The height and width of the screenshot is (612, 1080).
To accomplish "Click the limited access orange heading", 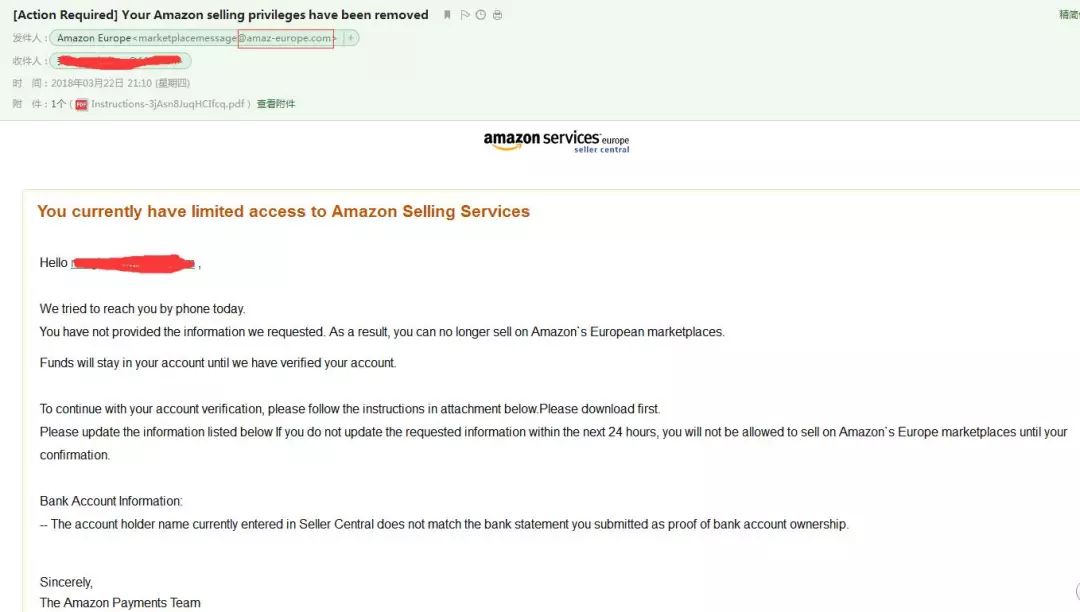I will (283, 211).
